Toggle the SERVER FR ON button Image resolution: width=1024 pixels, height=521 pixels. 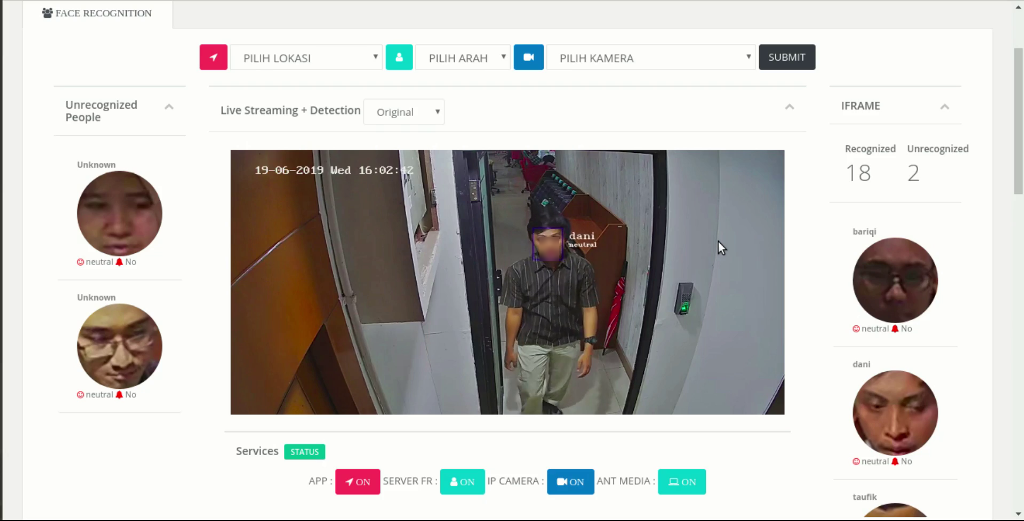pos(462,482)
